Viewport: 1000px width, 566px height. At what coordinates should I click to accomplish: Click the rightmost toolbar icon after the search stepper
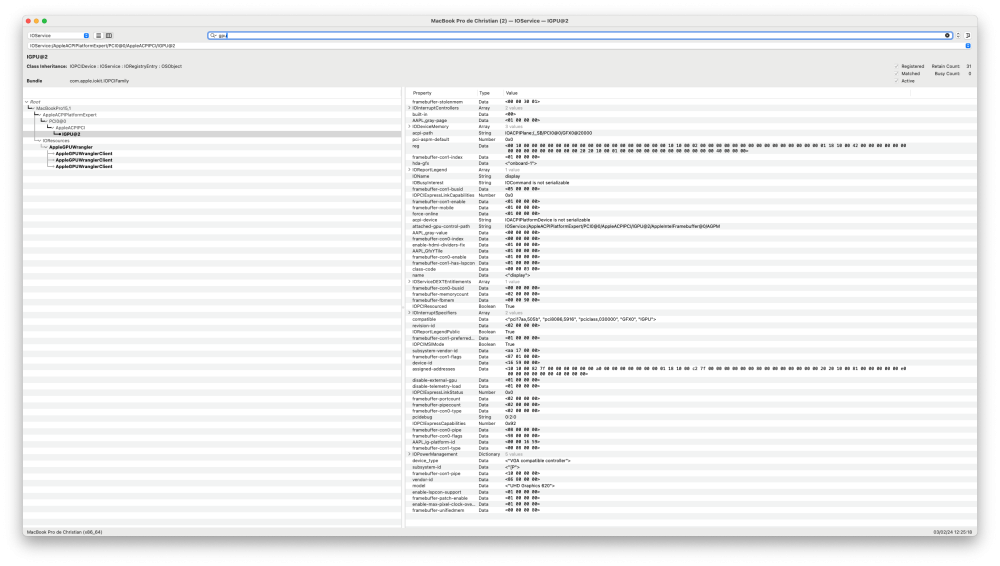(967, 36)
